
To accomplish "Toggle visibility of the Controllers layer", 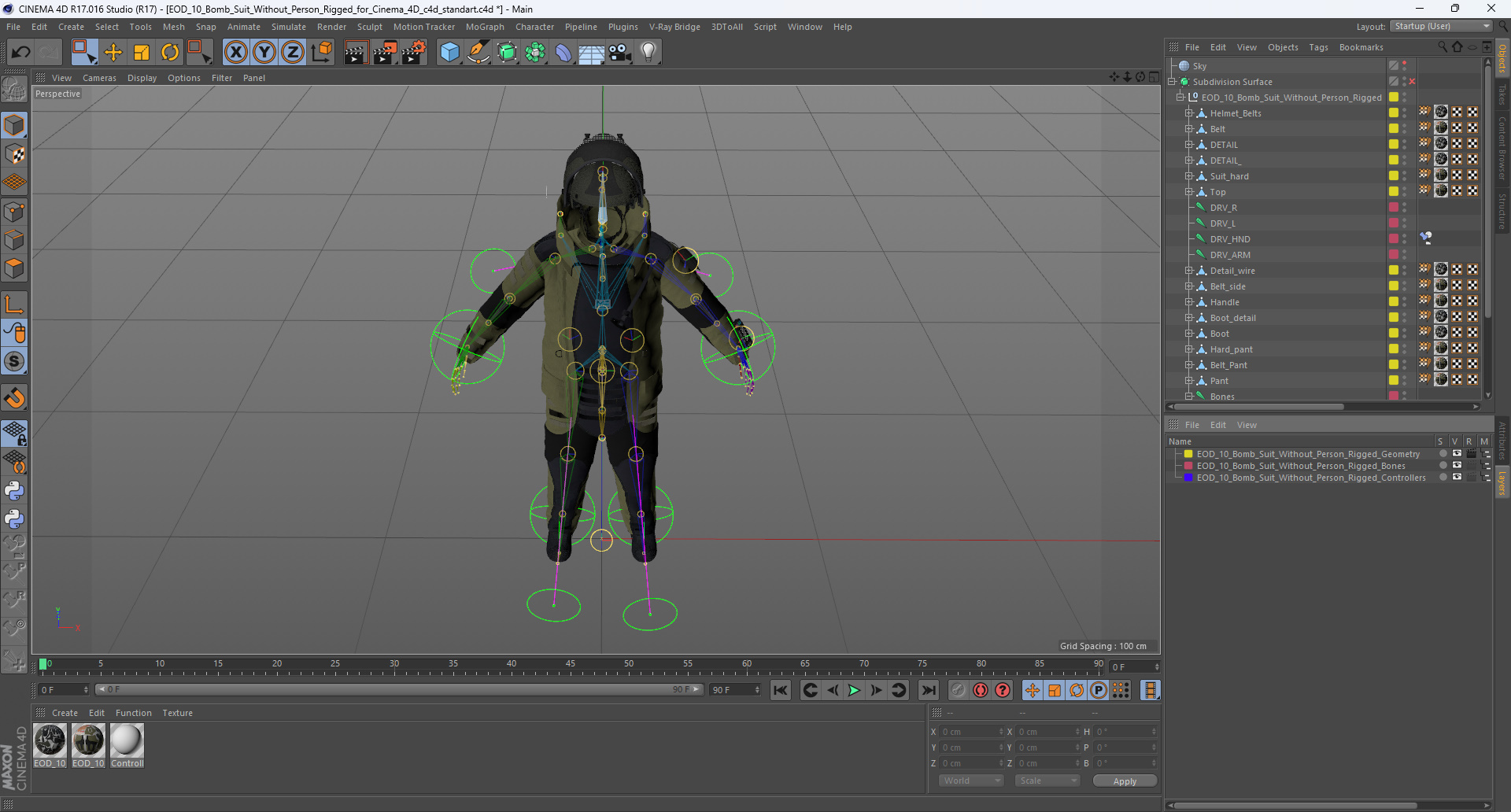I will point(1457,478).
